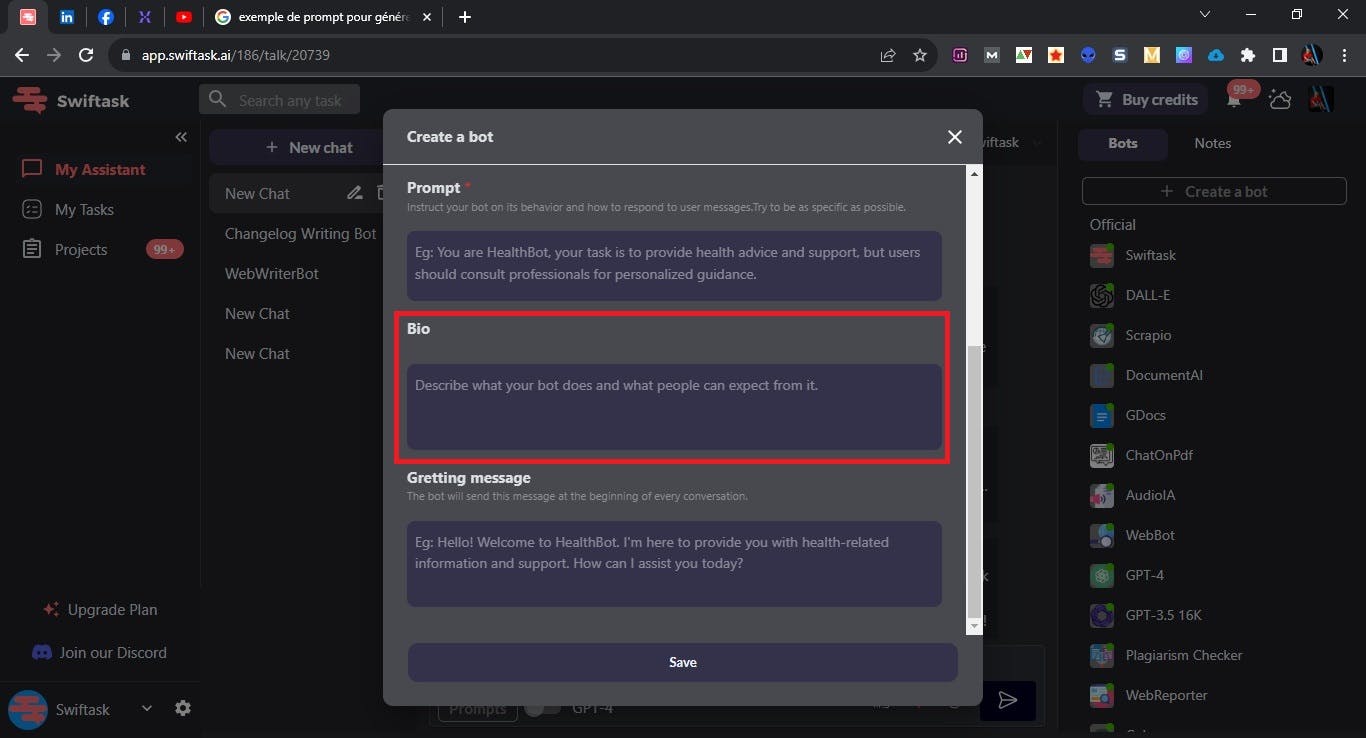This screenshot has width=1366, height=738.
Task: Open the tab search dropdown arrow
Action: click(x=1205, y=15)
